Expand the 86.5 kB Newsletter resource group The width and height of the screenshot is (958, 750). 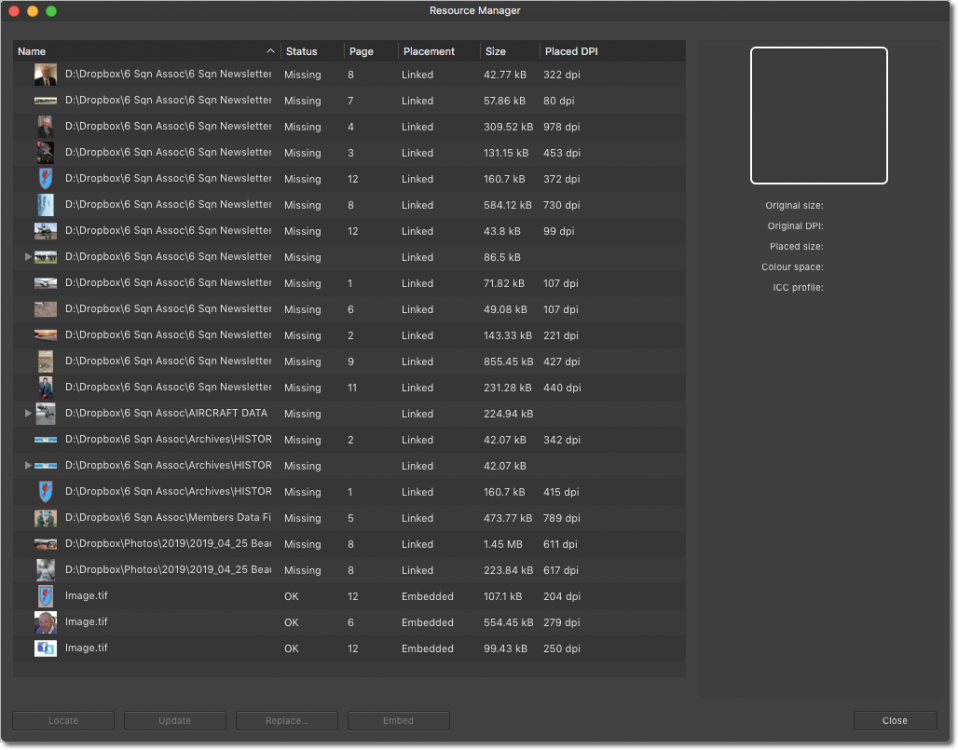(x=27, y=257)
